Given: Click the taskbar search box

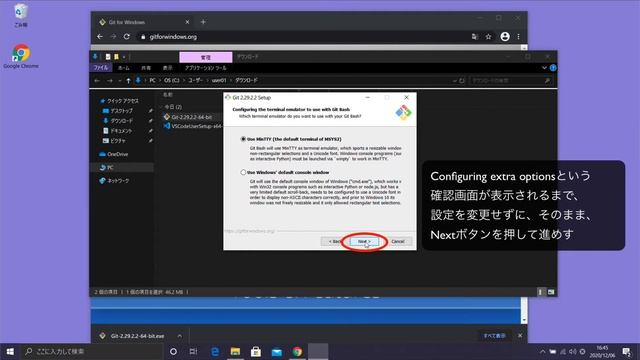Looking at the screenshot, I should [91, 351].
